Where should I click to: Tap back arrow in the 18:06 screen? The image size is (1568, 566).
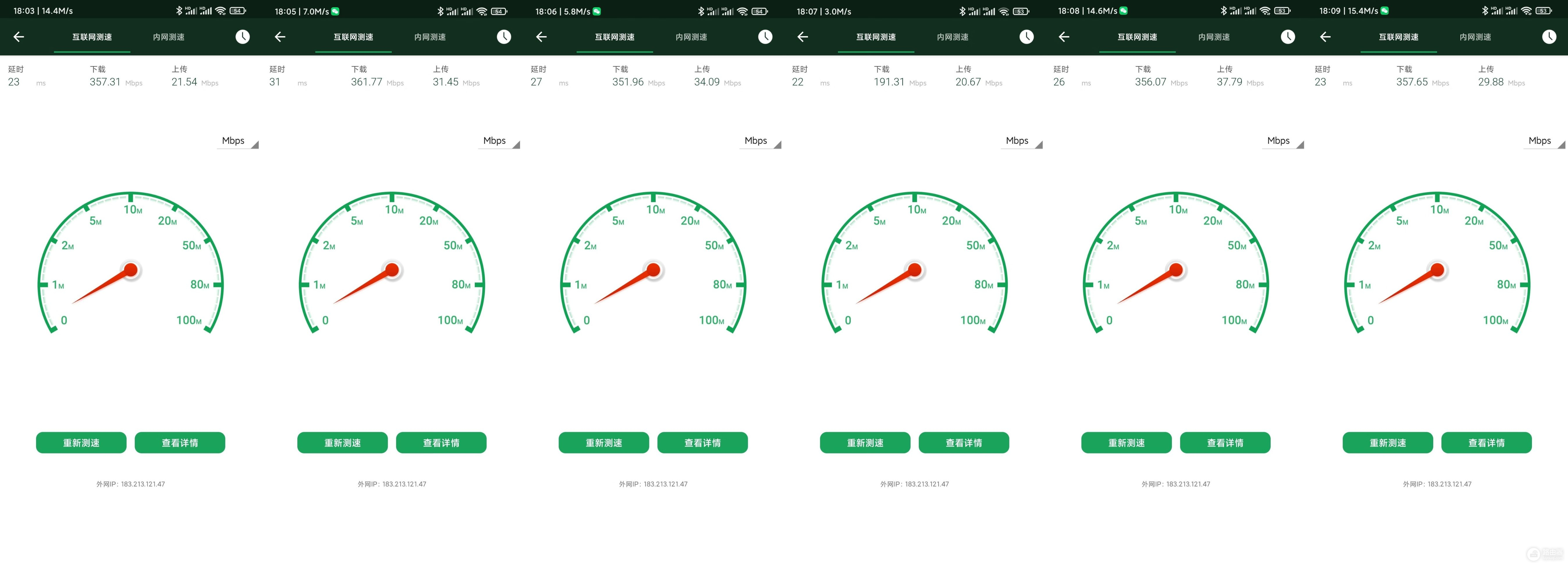(541, 37)
